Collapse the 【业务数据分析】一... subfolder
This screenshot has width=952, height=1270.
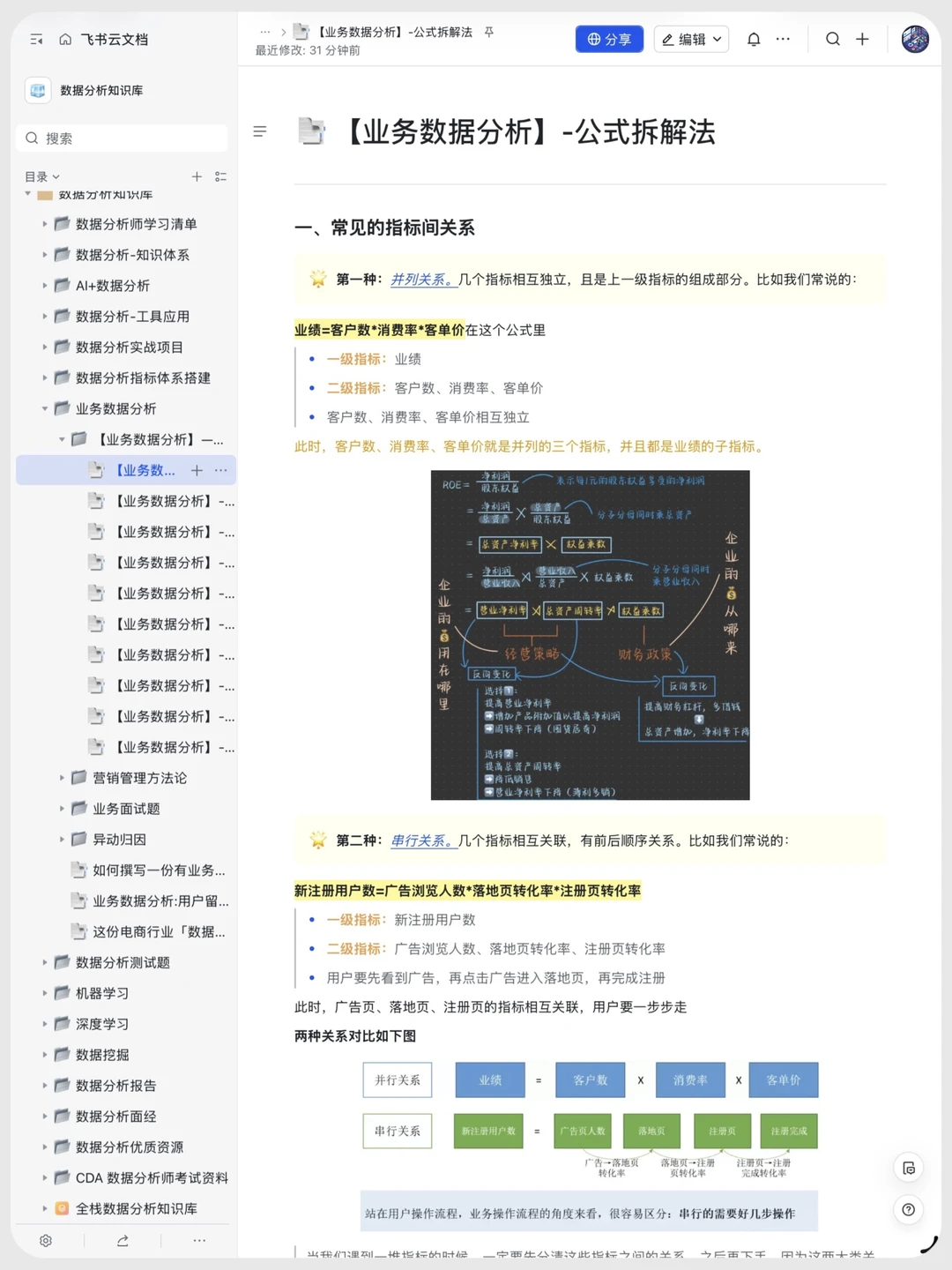click(x=62, y=440)
